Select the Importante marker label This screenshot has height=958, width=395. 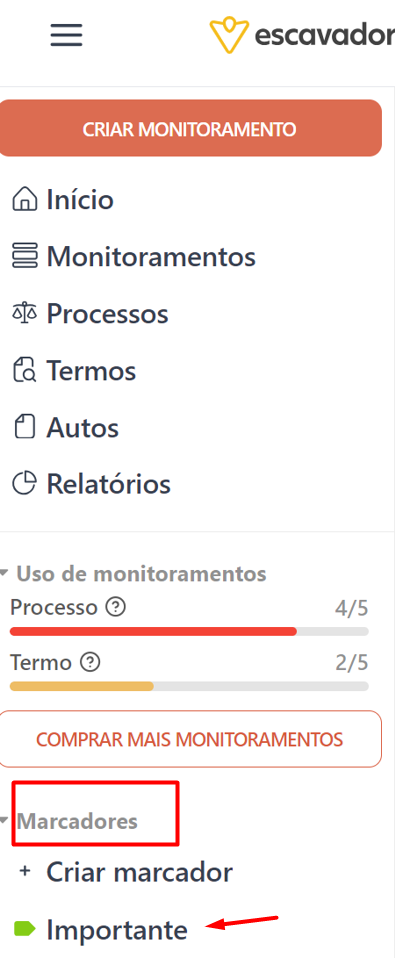coord(117,930)
